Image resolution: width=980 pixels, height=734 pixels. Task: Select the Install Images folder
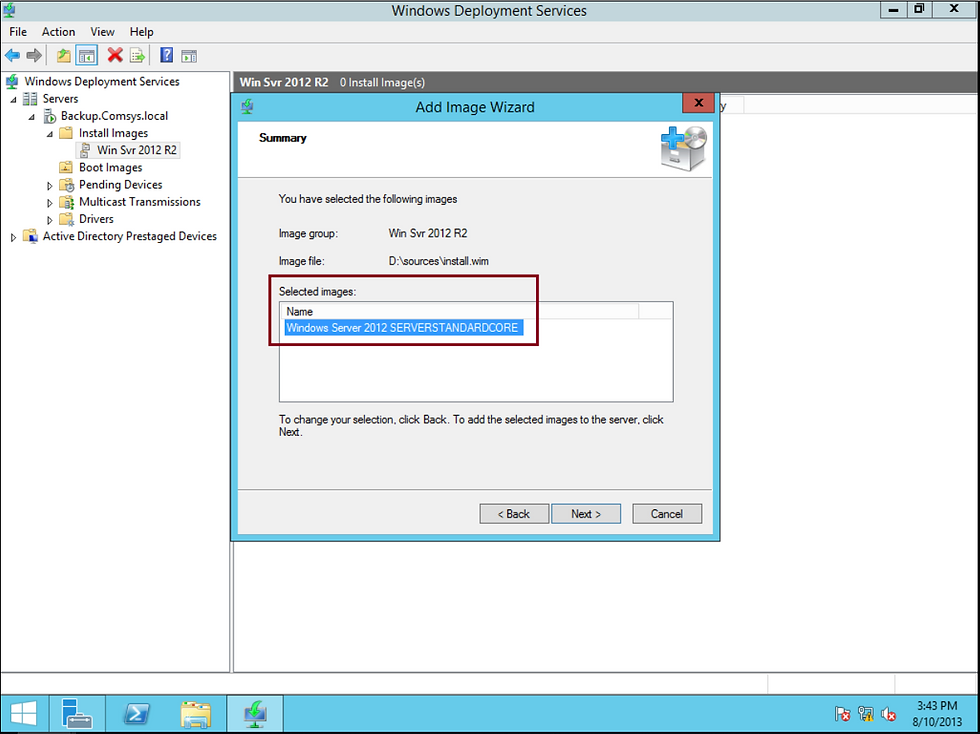pos(113,133)
